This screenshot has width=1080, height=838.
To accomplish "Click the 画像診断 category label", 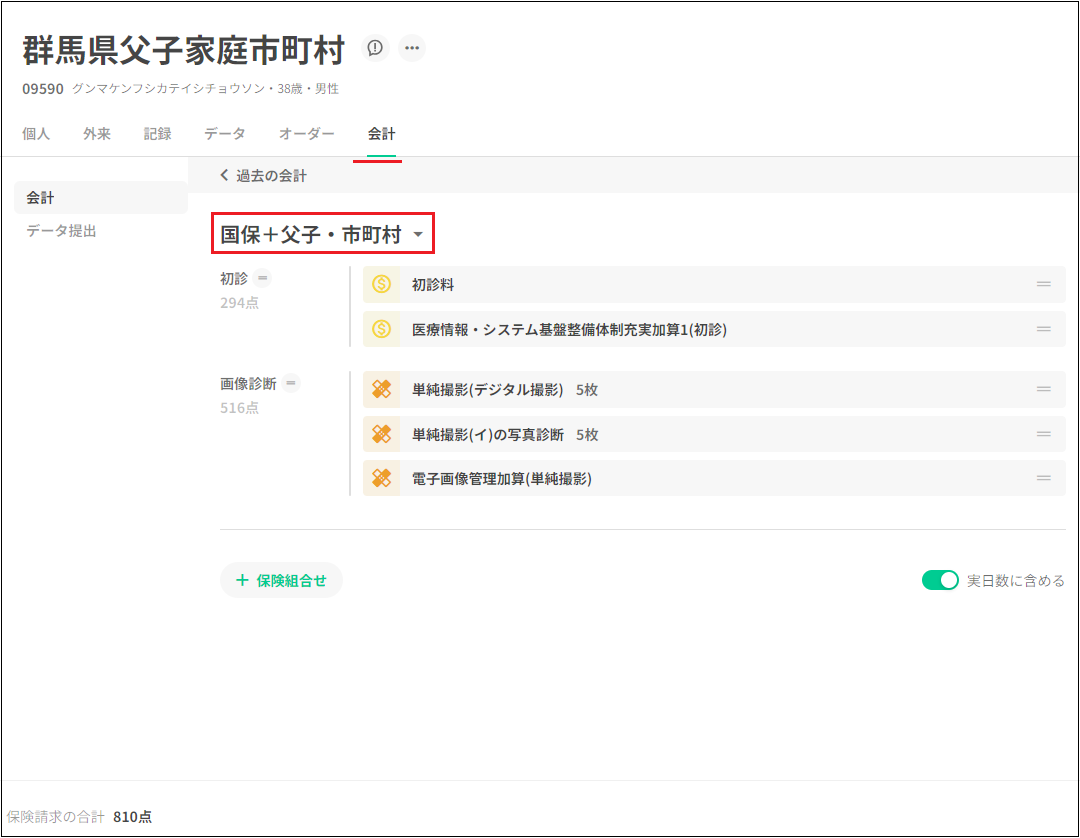I will [248, 383].
